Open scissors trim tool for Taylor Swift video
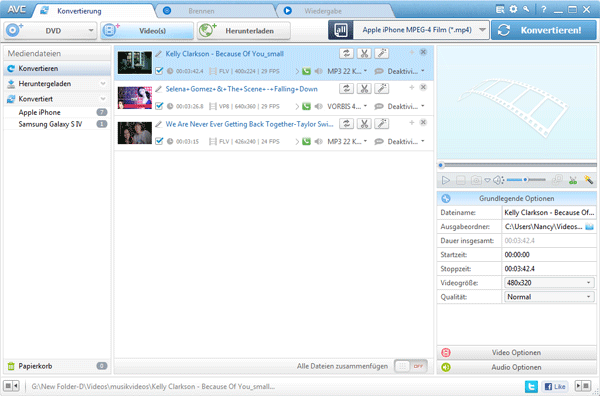 coord(364,124)
